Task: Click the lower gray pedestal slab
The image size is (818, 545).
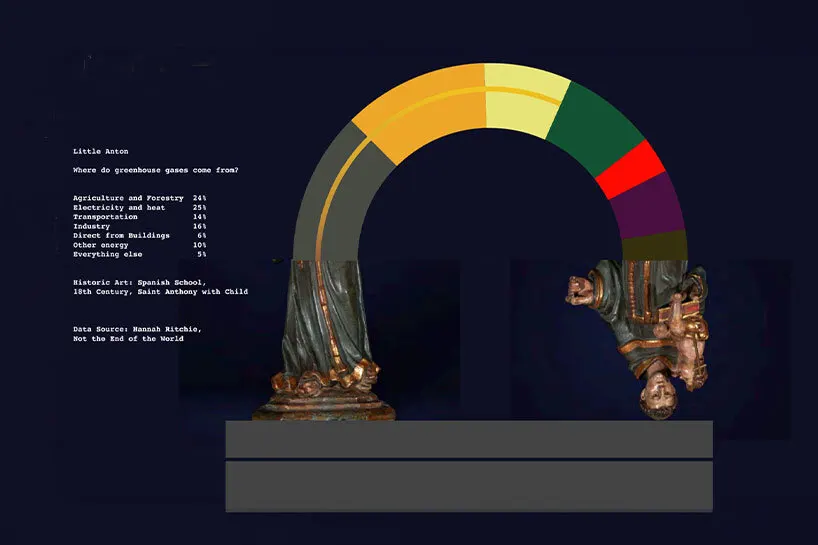Action: click(x=469, y=486)
